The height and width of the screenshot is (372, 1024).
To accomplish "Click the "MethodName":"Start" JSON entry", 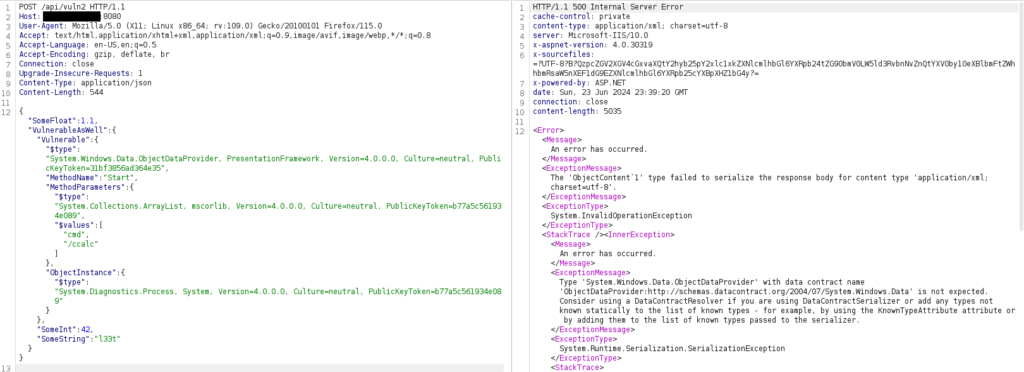I will click(91, 178).
